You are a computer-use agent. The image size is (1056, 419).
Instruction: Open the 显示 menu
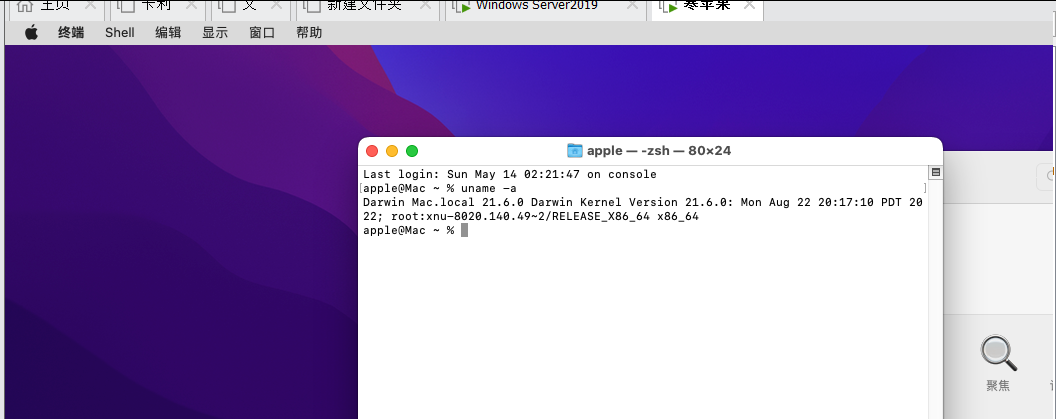coord(215,32)
